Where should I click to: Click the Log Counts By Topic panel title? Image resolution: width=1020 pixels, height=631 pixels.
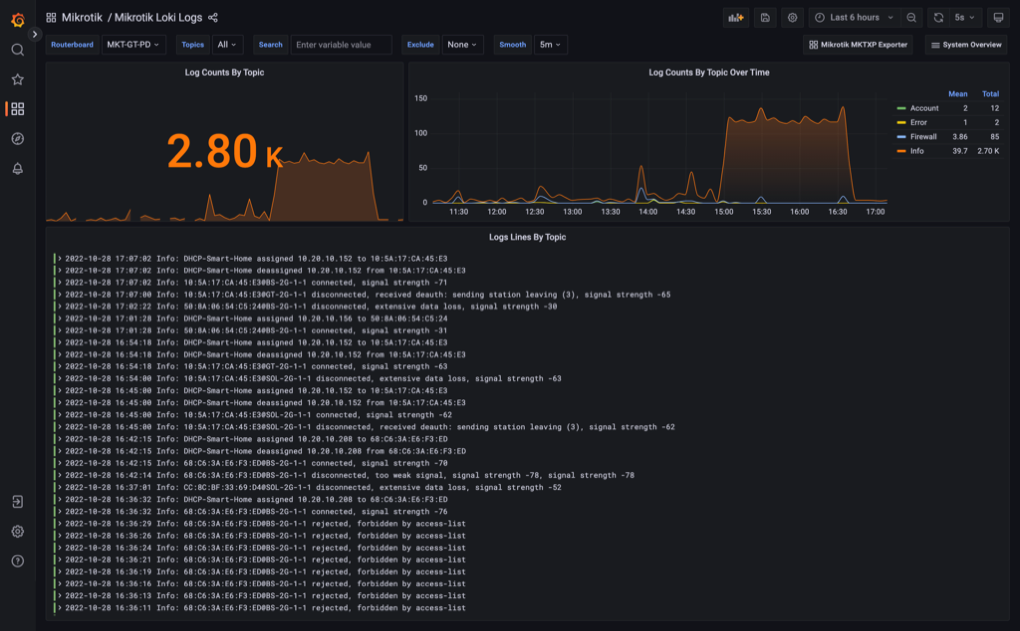[224, 72]
